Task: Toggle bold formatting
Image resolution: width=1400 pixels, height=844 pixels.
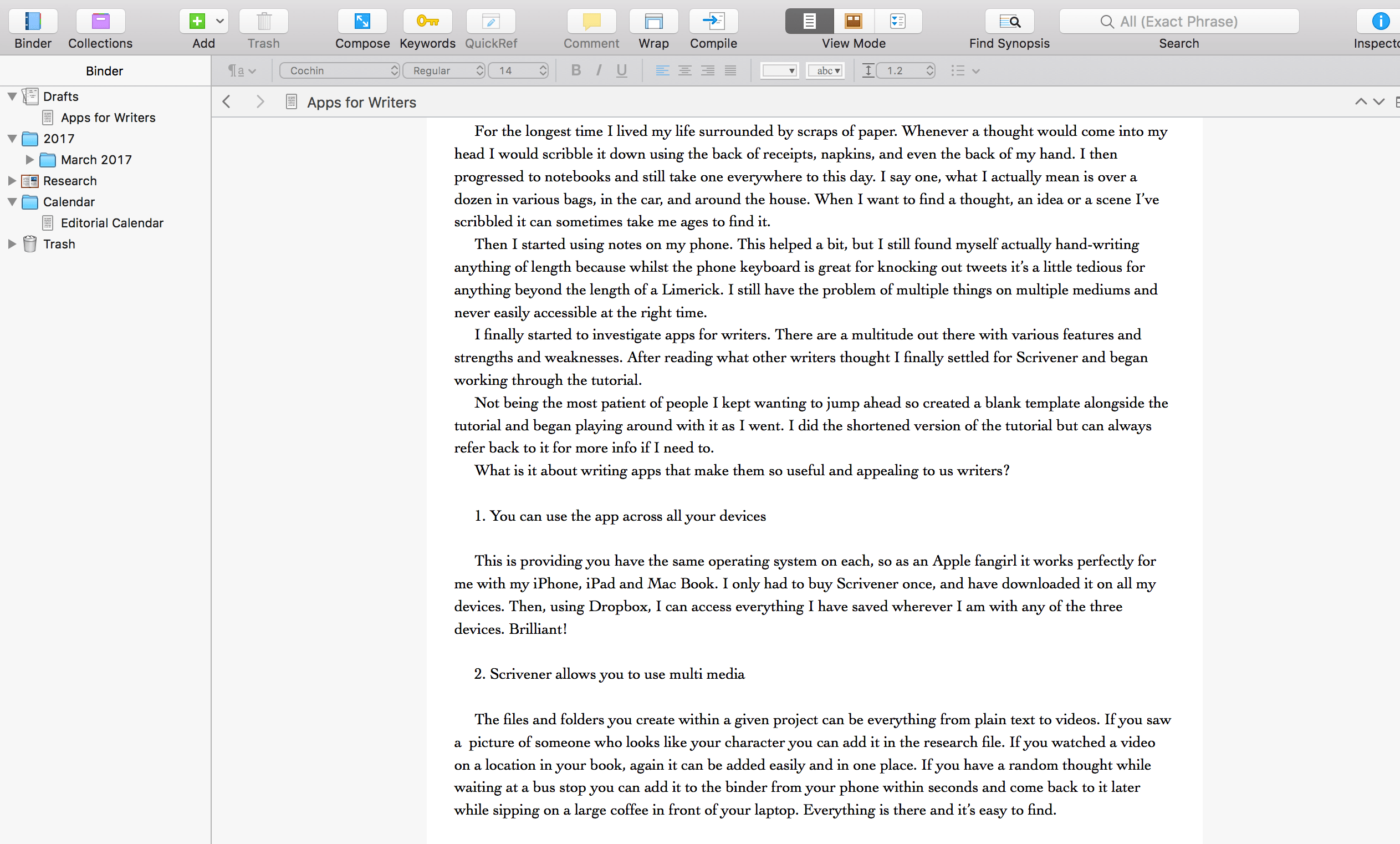Action: click(x=575, y=70)
